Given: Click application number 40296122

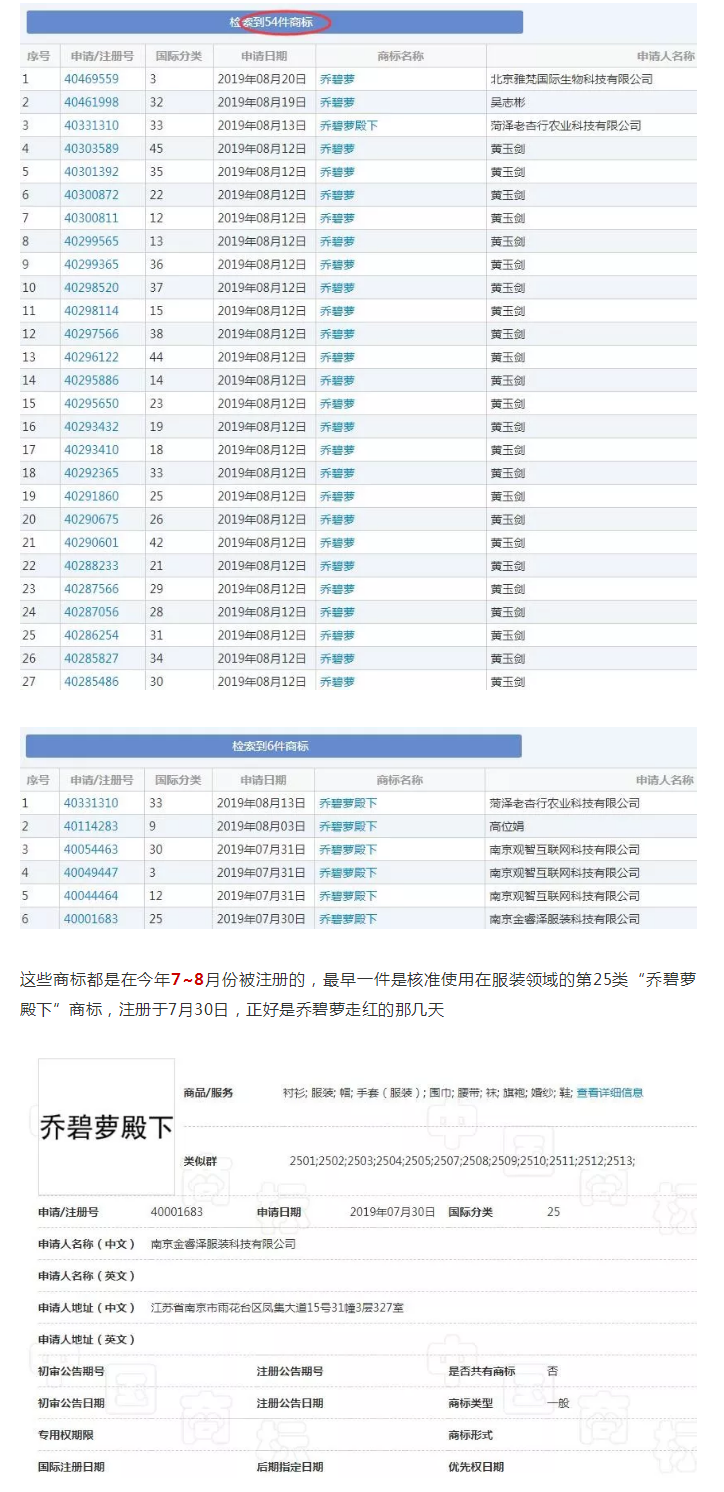Looking at the screenshot, I should (x=91, y=357).
